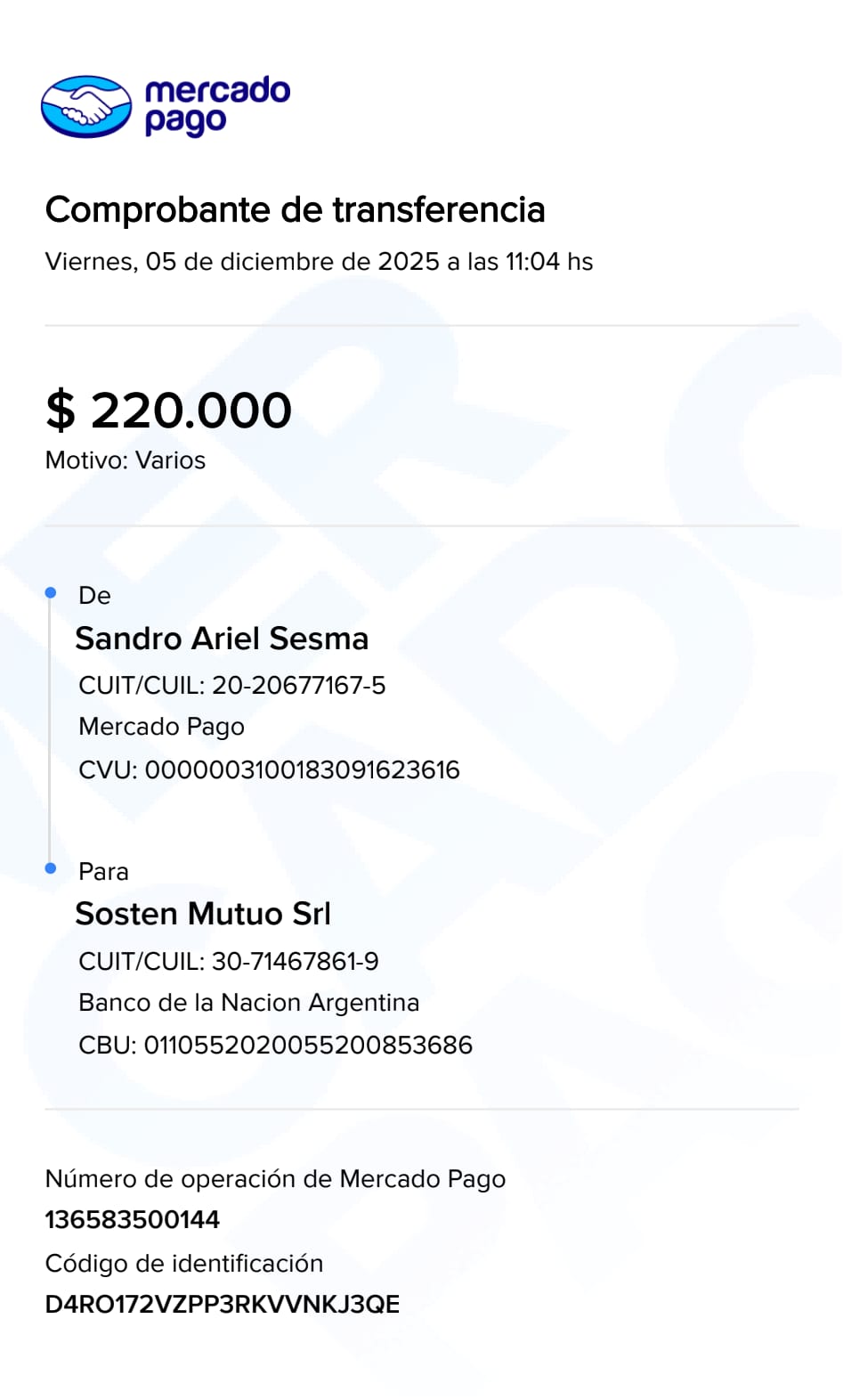Click the blue dot beside 'Para'
Image resolution: width=843 pixels, height=1400 pixels.
click(x=51, y=867)
